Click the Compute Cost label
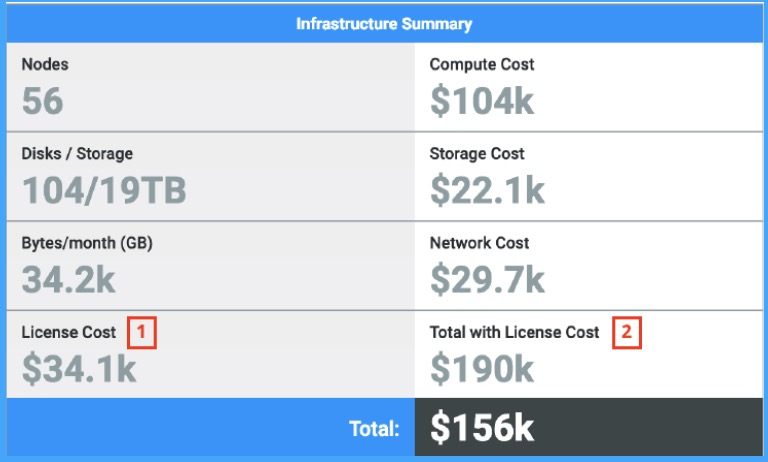Image resolution: width=768 pixels, height=462 pixels. (x=481, y=64)
